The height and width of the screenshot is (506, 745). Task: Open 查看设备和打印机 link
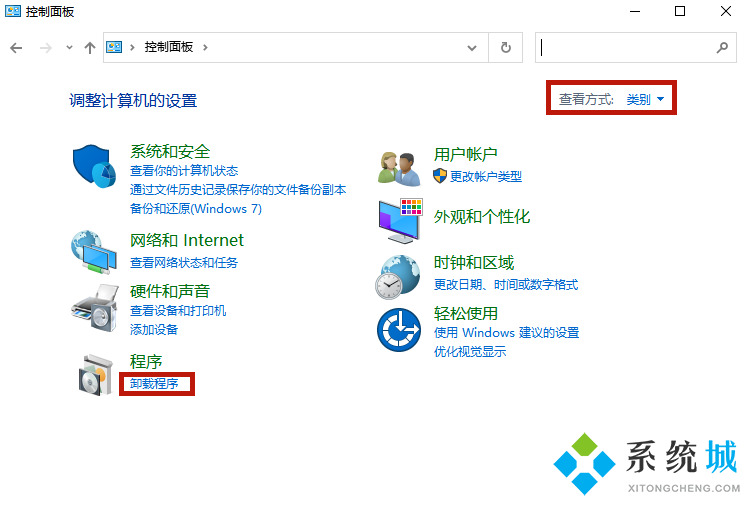[178, 311]
